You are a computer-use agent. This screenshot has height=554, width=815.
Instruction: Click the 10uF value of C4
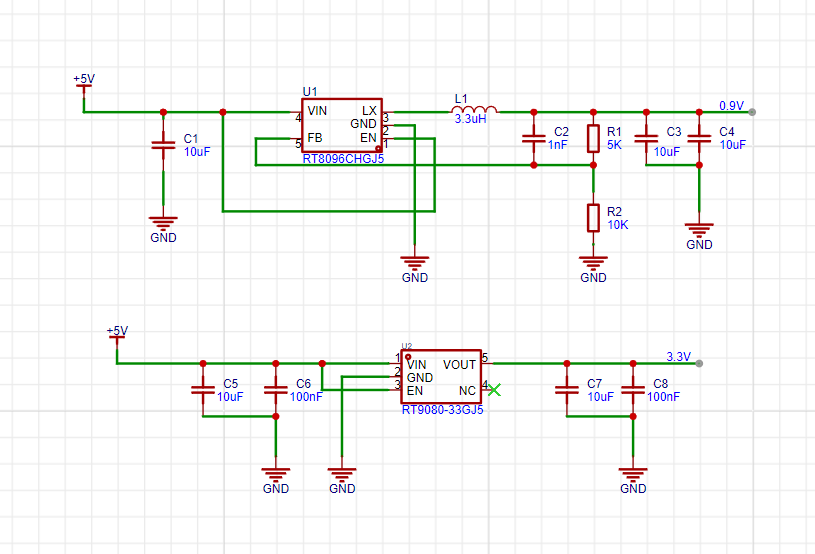[733, 145]
